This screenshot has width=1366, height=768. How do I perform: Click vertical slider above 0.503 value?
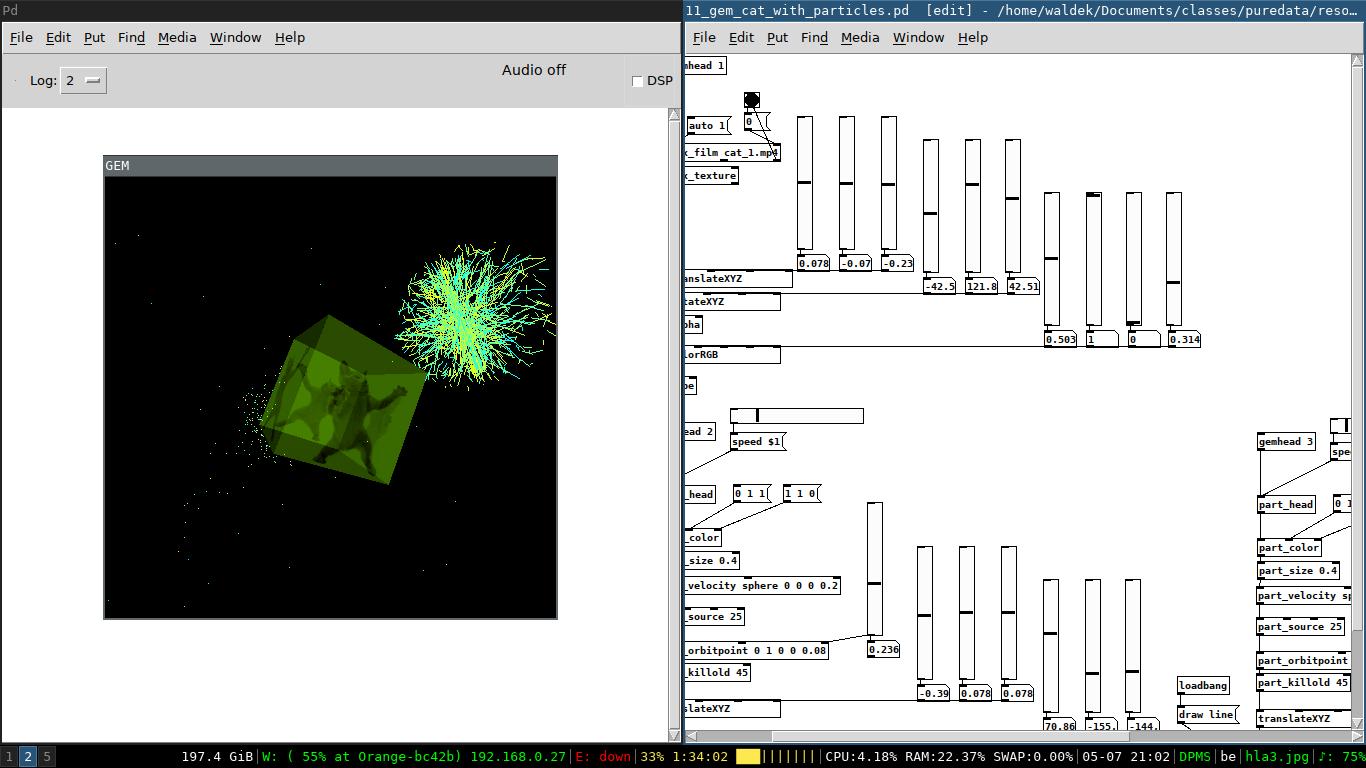pos(1052,258)
